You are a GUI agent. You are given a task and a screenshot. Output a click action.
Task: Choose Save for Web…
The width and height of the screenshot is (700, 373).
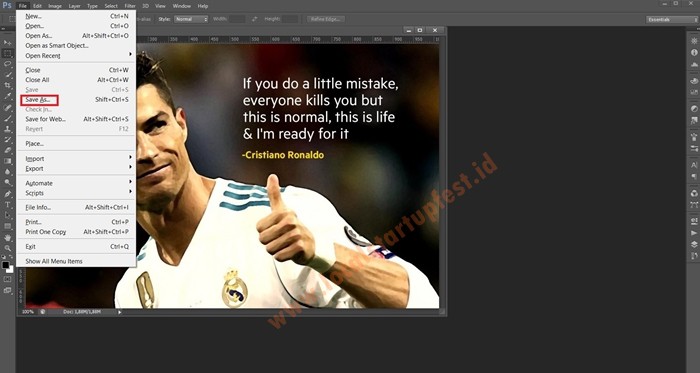pos(76,119)
